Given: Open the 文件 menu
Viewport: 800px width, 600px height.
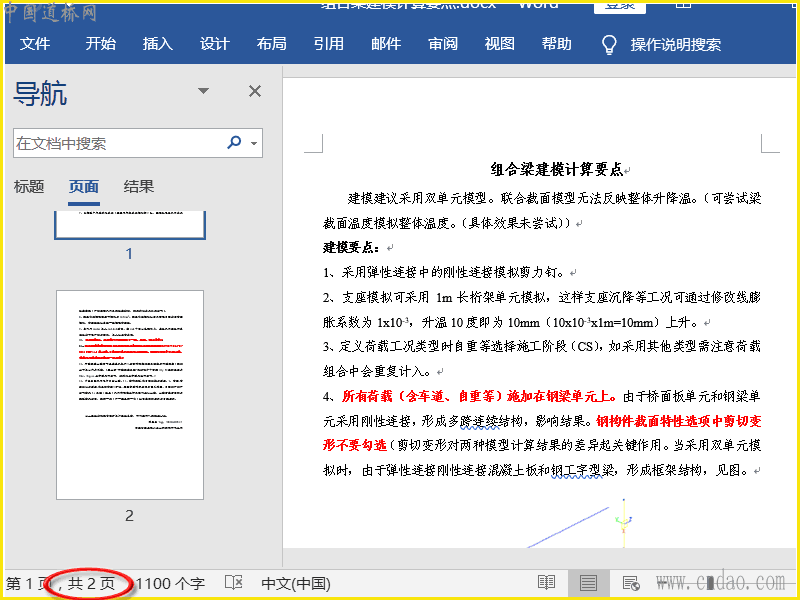Looking at the screenshot, I should pos(35,44).
